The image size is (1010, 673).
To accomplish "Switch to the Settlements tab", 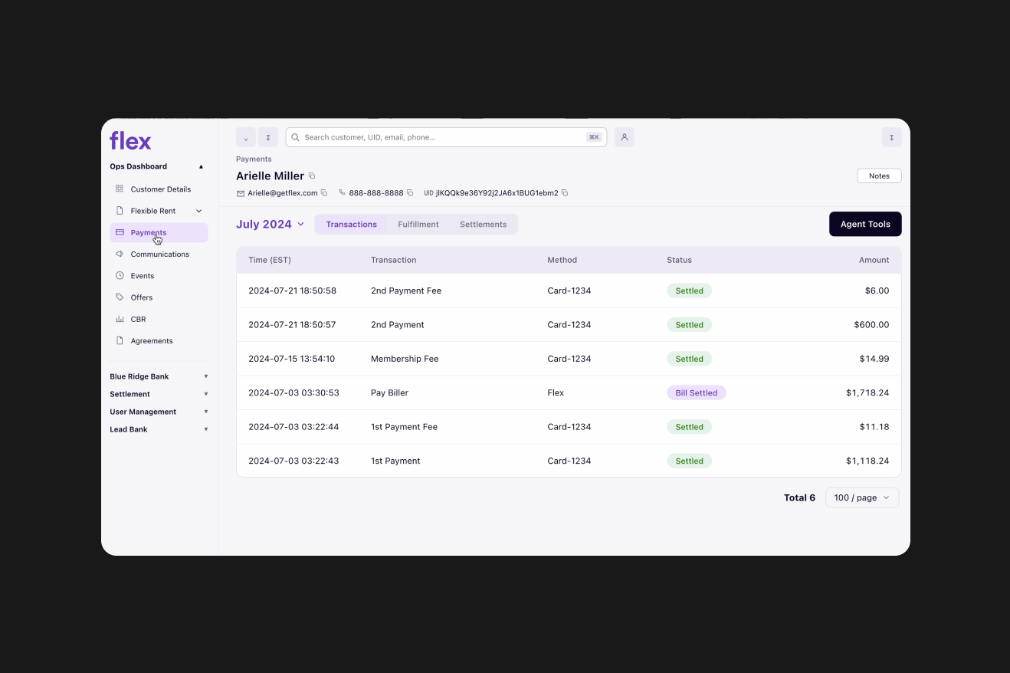I will [x=483, y=224].
